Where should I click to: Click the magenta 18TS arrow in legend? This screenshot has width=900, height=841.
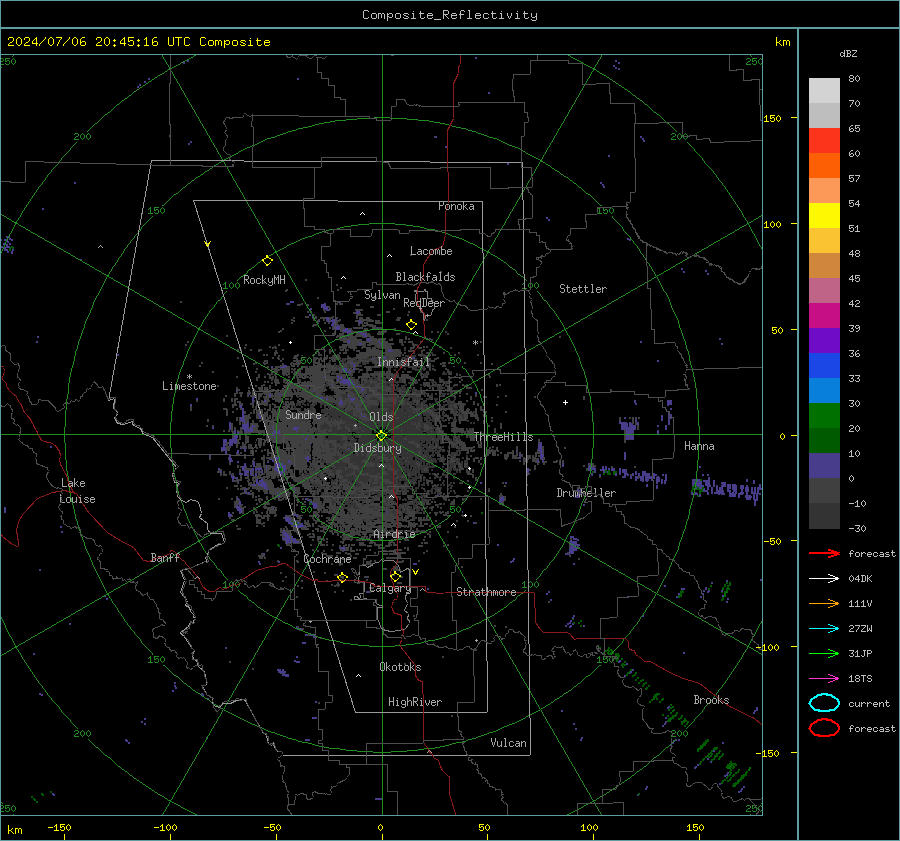coord(824,679)
